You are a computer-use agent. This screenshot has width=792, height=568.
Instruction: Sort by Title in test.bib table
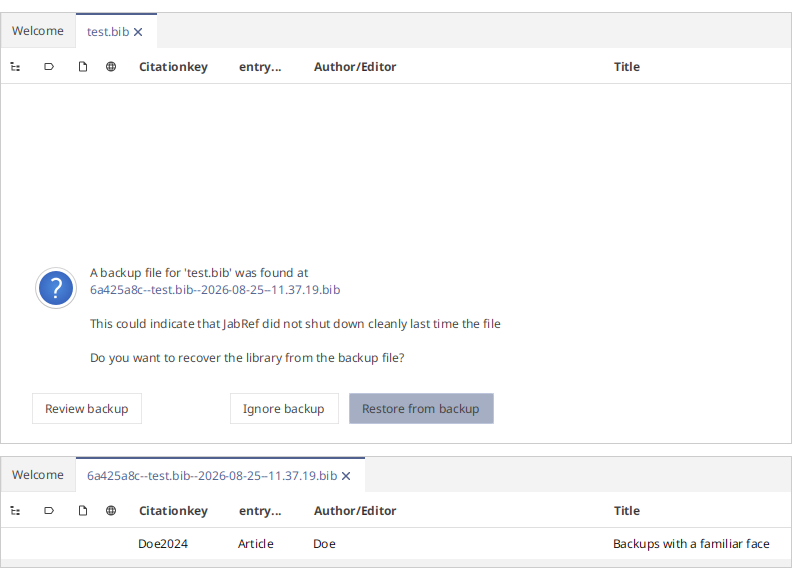(627, 67)
